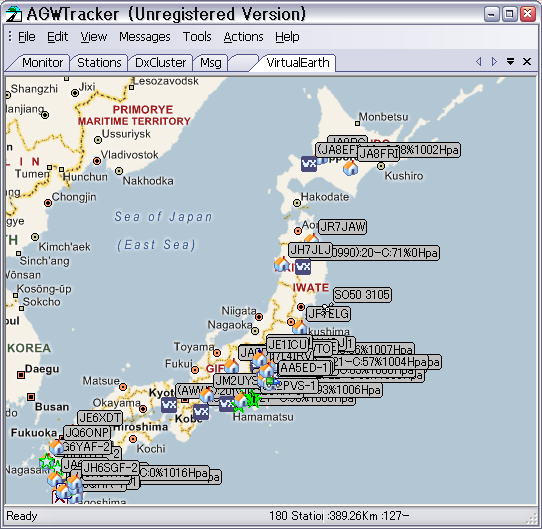Open the Help menu

coord(287,37)
